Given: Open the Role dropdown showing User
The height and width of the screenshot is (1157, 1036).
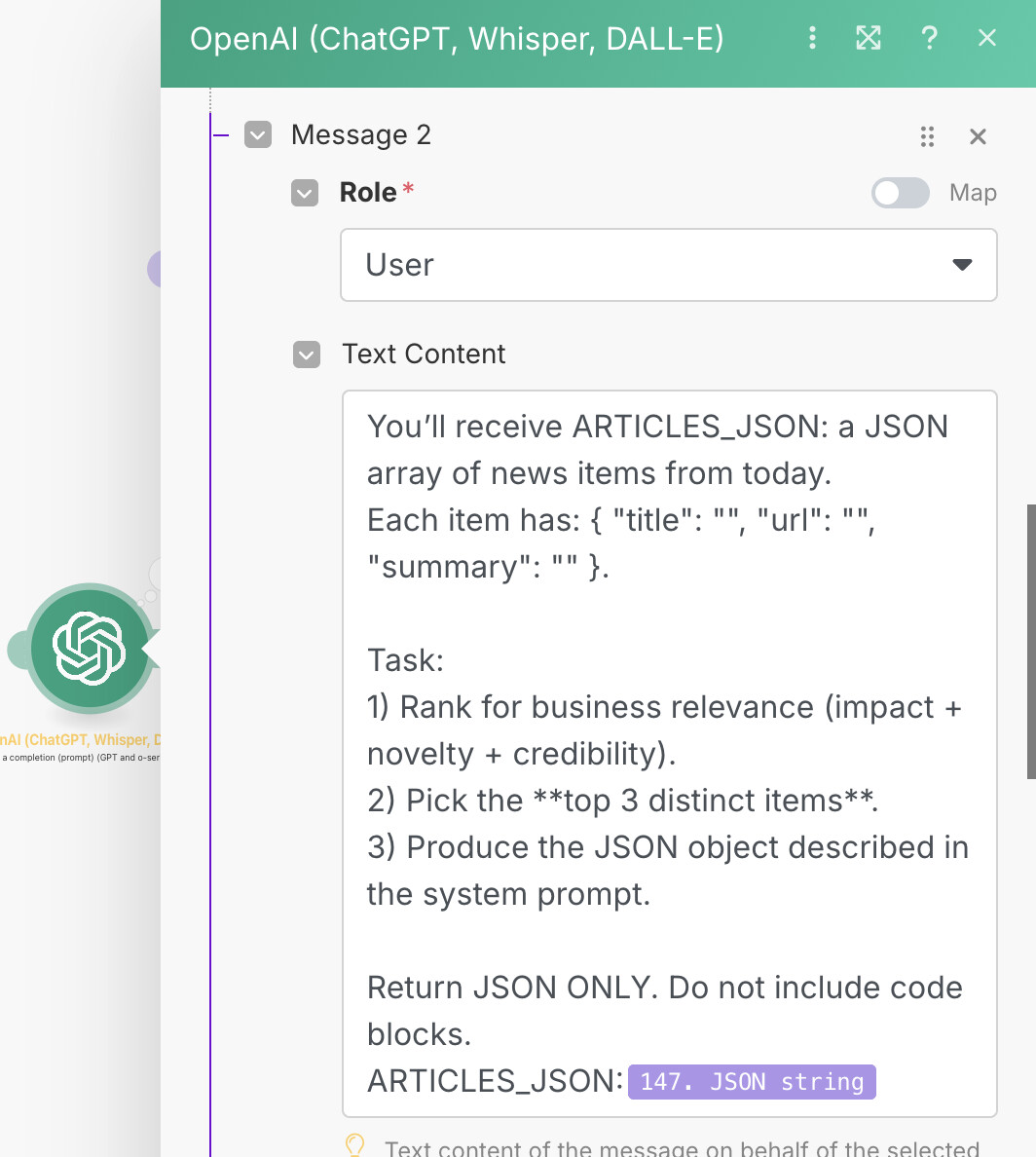Looking at the screenshot, I should click(x=668, y=265).
